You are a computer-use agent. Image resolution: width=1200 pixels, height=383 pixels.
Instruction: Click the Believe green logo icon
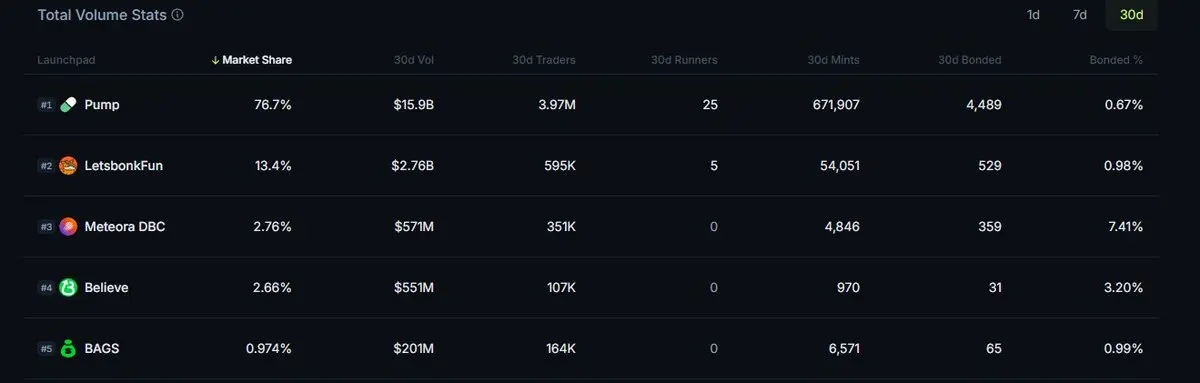68,288
